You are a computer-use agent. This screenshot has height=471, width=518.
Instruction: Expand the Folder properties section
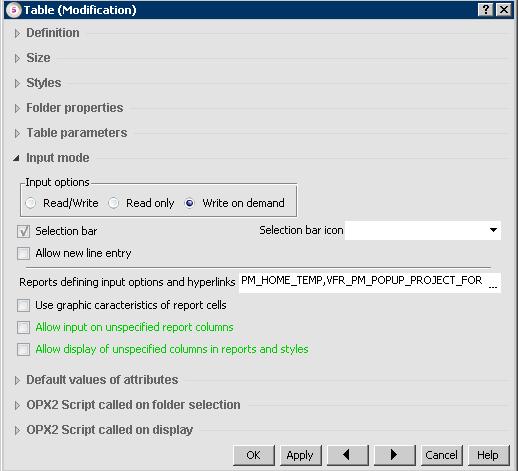(x=17, y=108)
